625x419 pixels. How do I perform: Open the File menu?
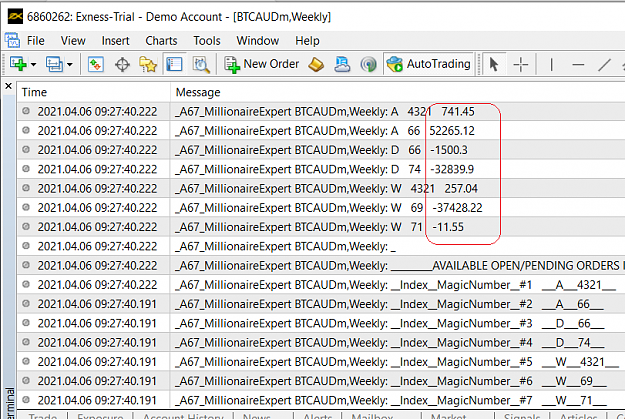(35, 41)
